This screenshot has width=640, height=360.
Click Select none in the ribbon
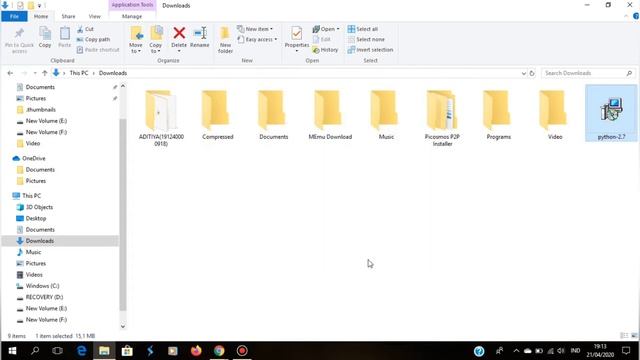366,39
